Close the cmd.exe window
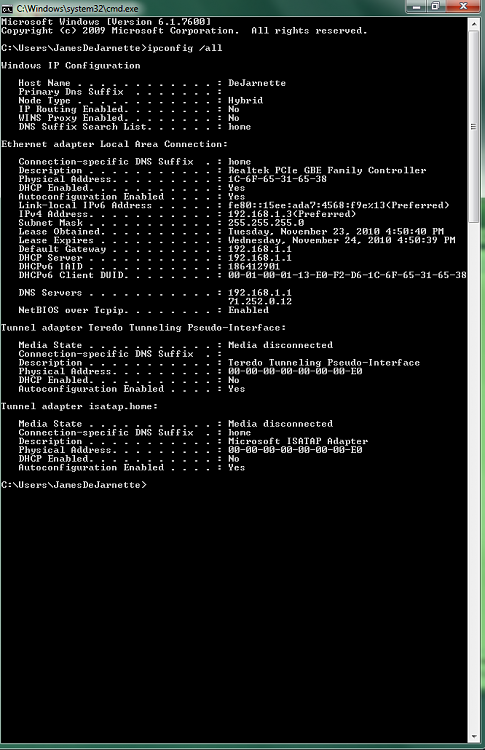The height and width of the screenshot is (750, 485). coord(463,6)
